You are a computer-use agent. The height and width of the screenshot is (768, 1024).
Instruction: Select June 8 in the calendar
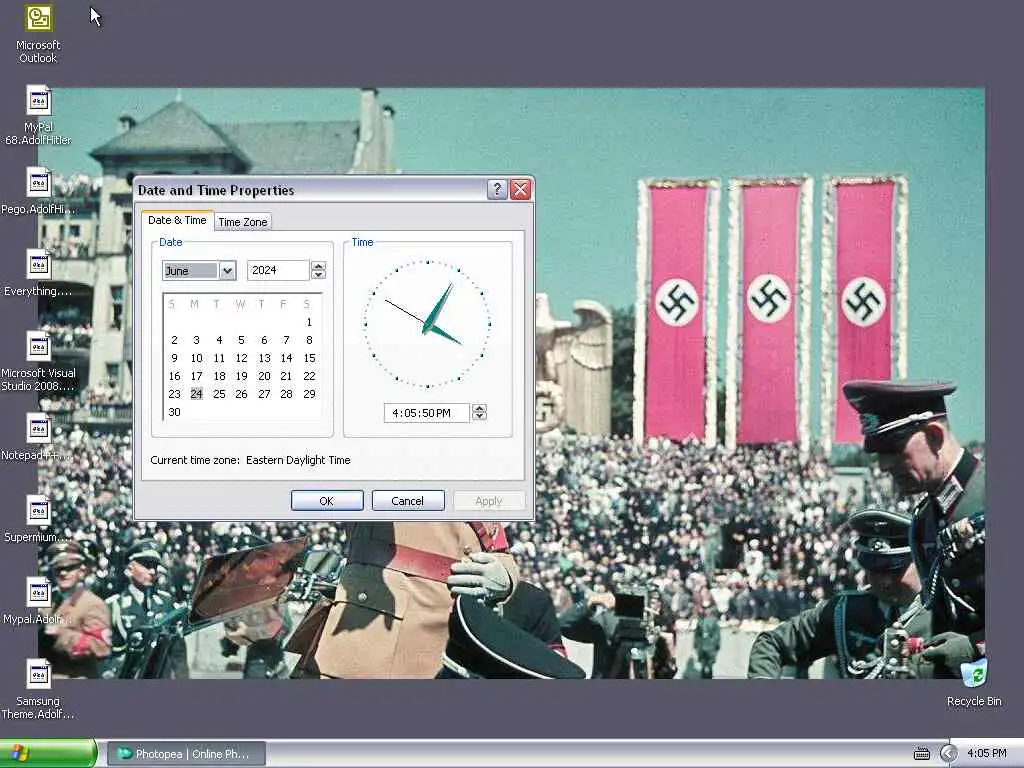point(309,340)
